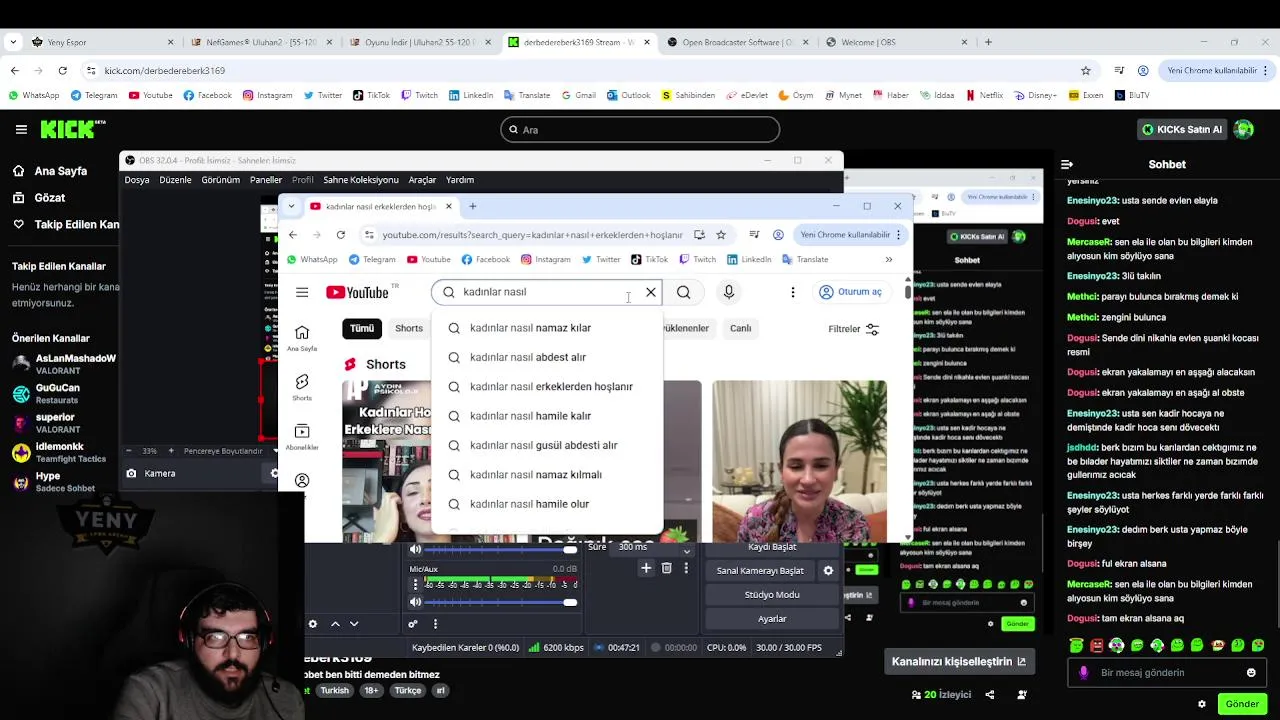Click the share icon next to 20 İzleyici

(x=990, y=694)
